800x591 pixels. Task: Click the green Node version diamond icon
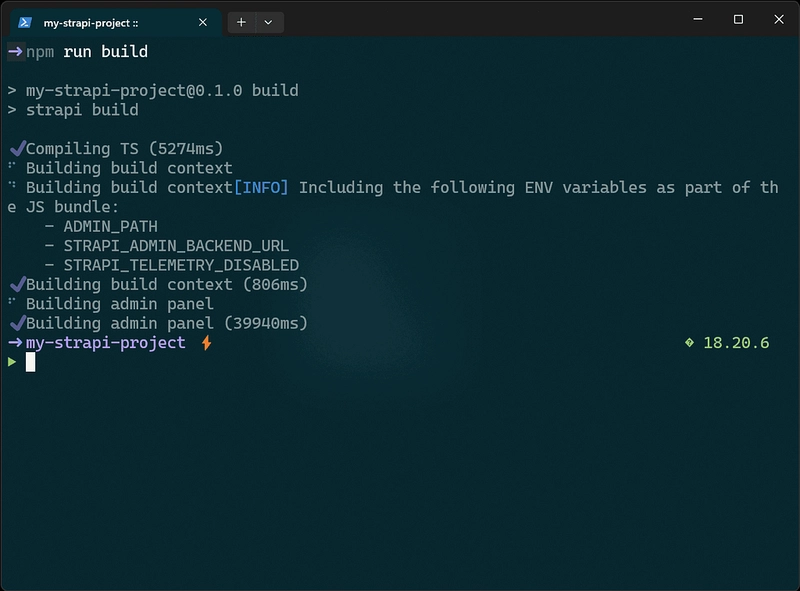(x=689, y=342)
